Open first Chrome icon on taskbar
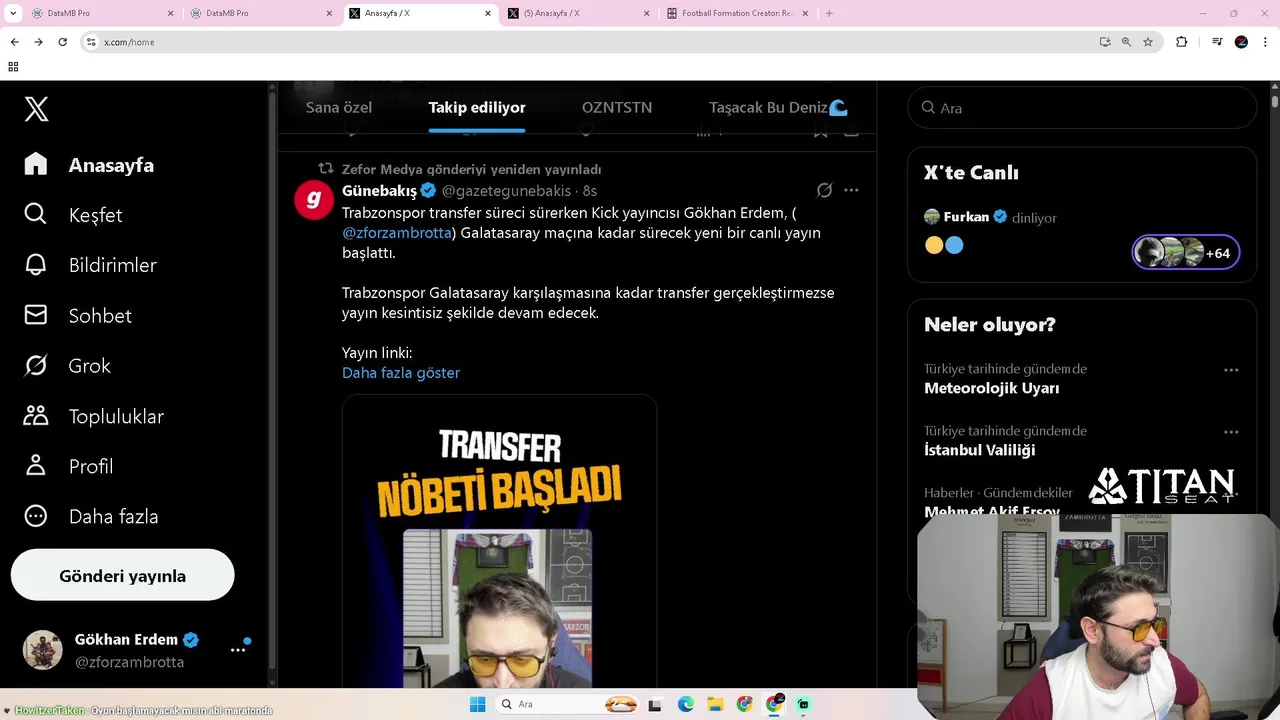 [744, 704]
